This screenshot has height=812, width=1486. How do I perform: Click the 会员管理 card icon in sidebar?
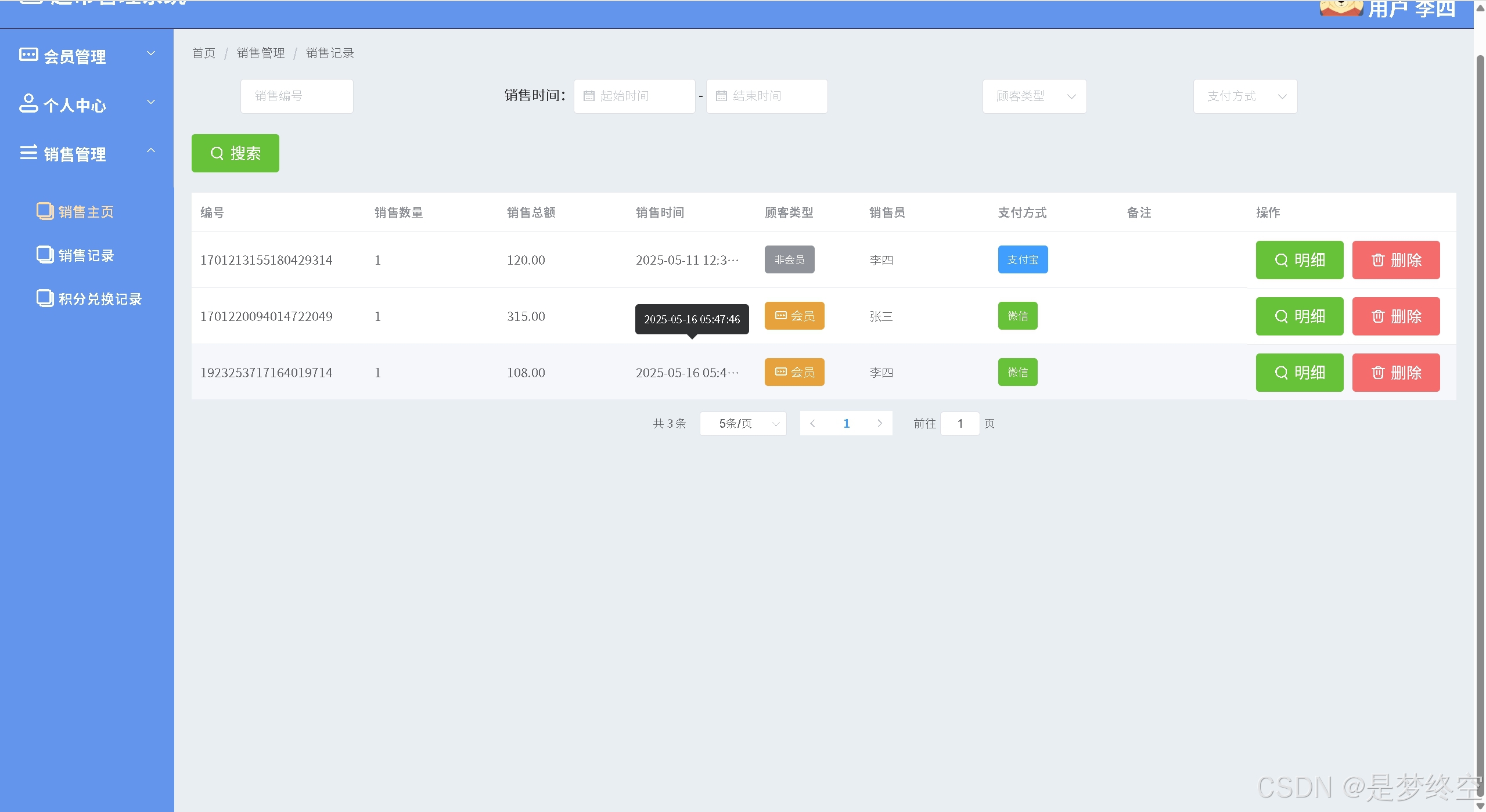[x=28, y=55]
